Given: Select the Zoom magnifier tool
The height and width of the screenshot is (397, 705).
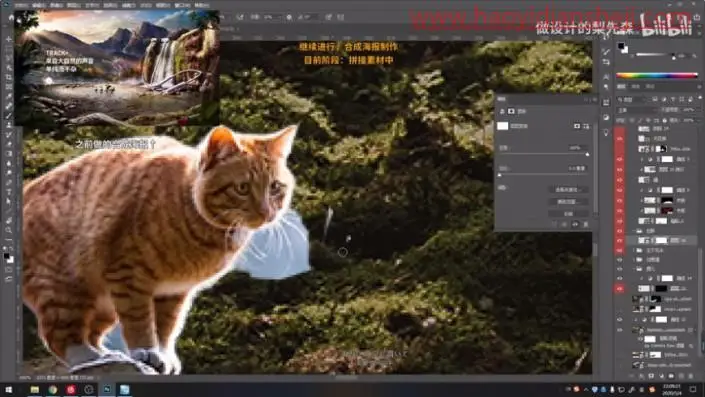Looking at the screenshot, I should pyautogui.click(x=9, y=230).
